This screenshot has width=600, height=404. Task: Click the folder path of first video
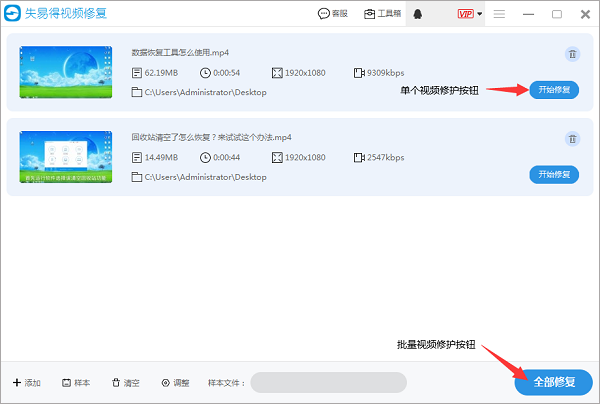coord(205,92)
